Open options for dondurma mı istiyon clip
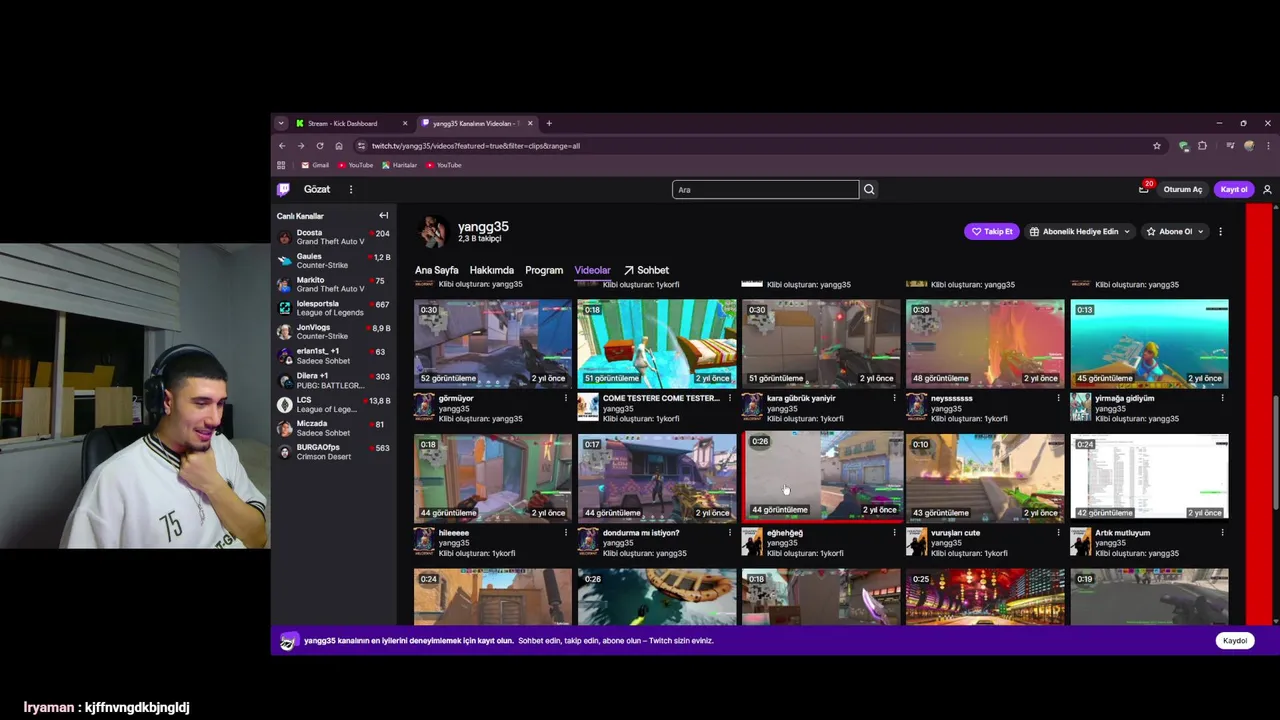 pyautogui.click(x=729, y=533)
